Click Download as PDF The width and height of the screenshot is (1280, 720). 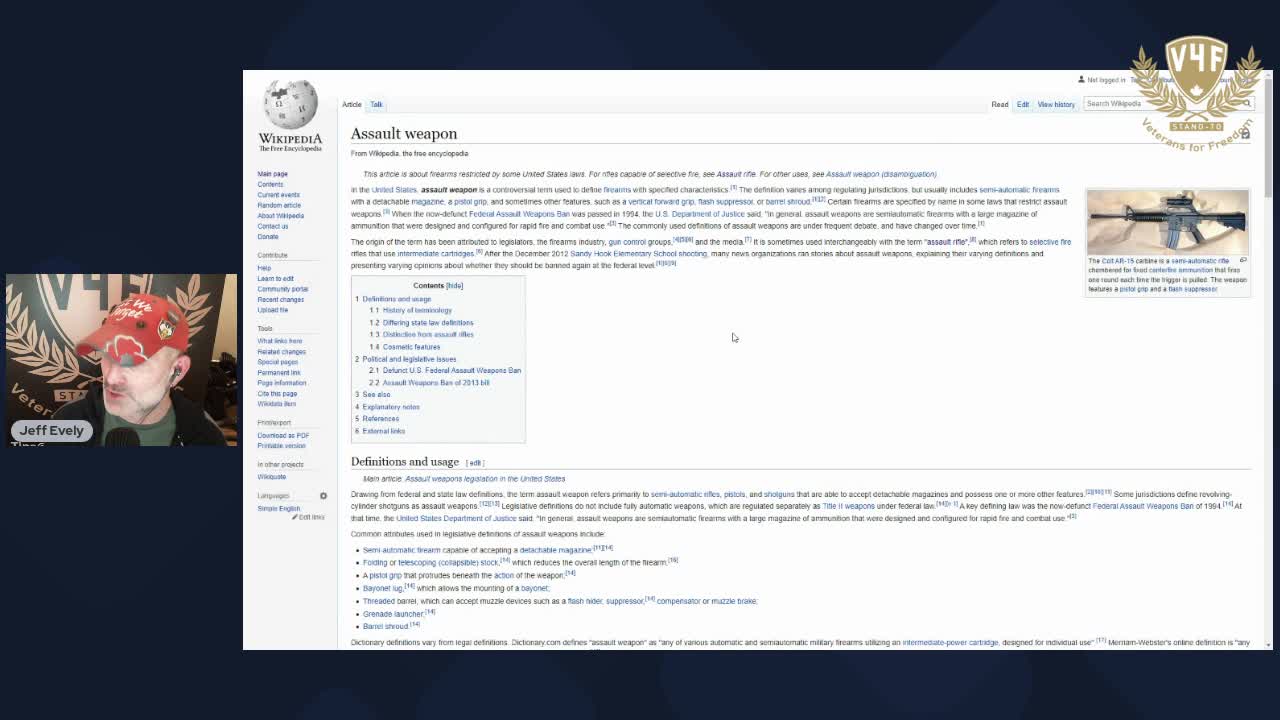click(x=283, y=436)
